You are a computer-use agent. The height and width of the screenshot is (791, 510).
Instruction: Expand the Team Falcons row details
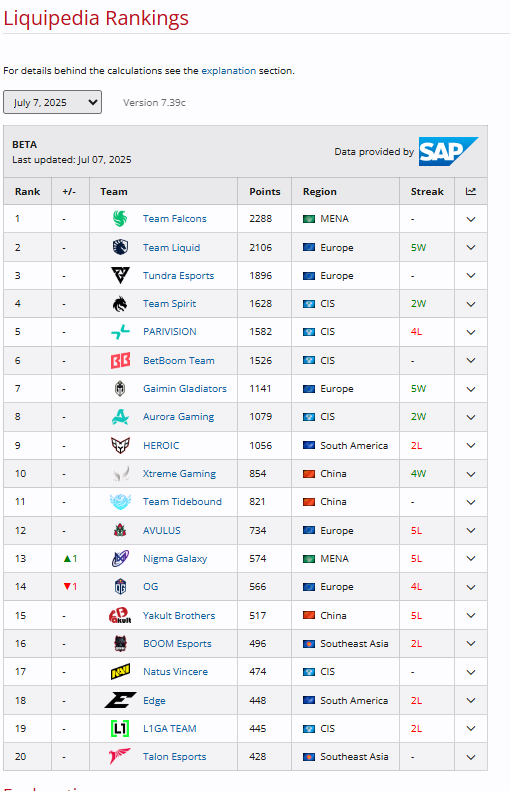[471, 219]
